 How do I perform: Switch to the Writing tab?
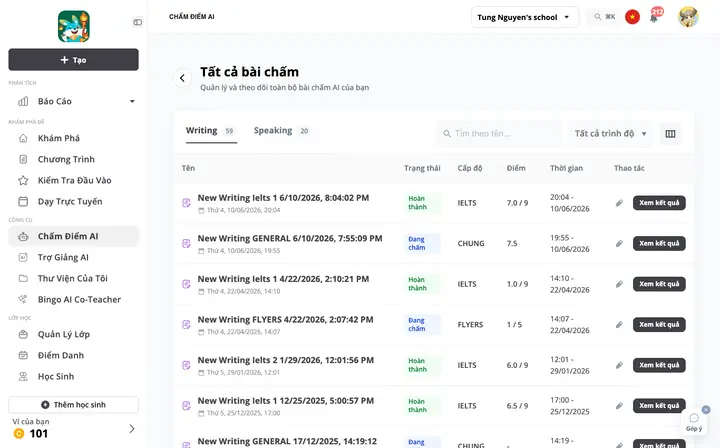211,131
